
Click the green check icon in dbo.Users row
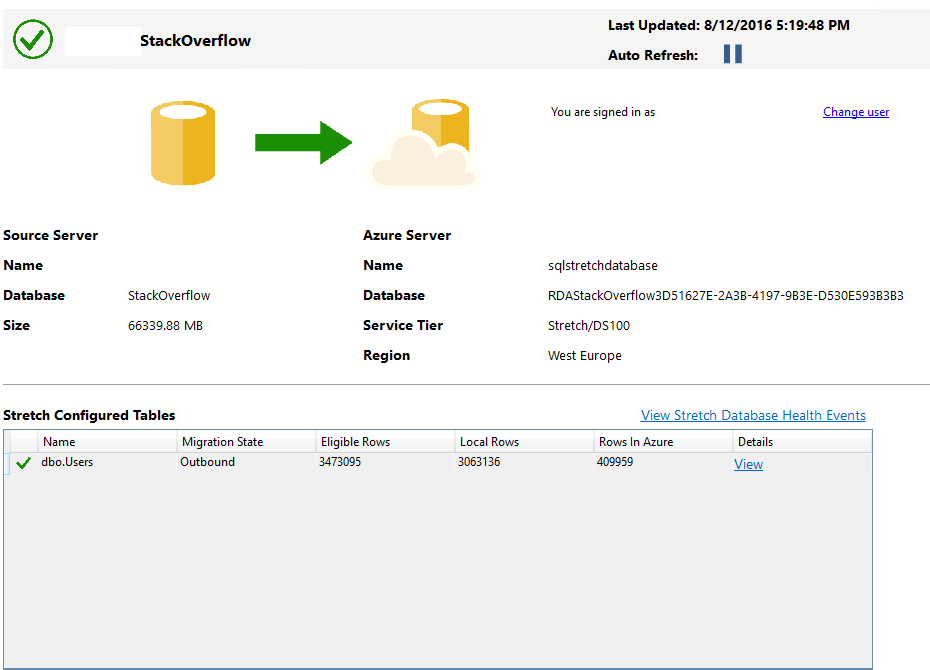(23, 463)
